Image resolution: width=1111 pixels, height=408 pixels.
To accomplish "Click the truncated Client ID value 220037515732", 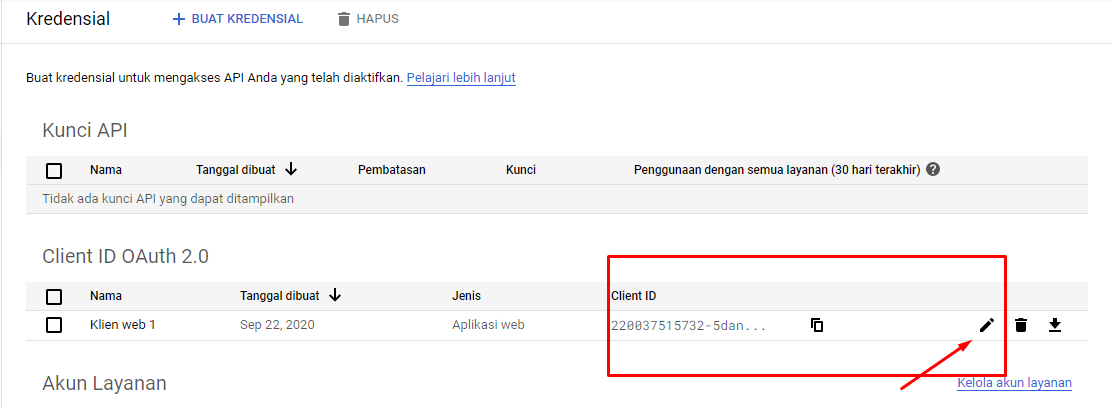I will (x=688, y=326).
